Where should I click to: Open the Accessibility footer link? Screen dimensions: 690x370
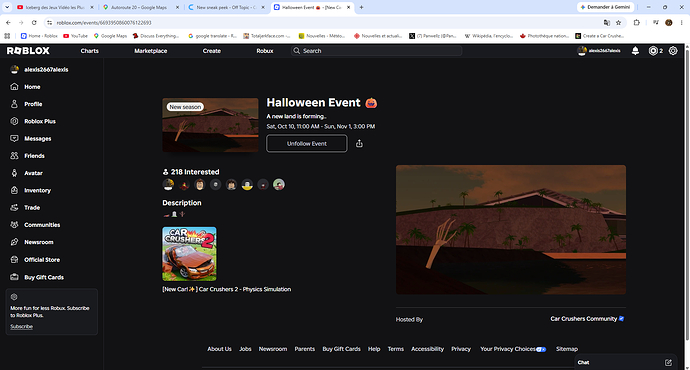coord(427,349)
